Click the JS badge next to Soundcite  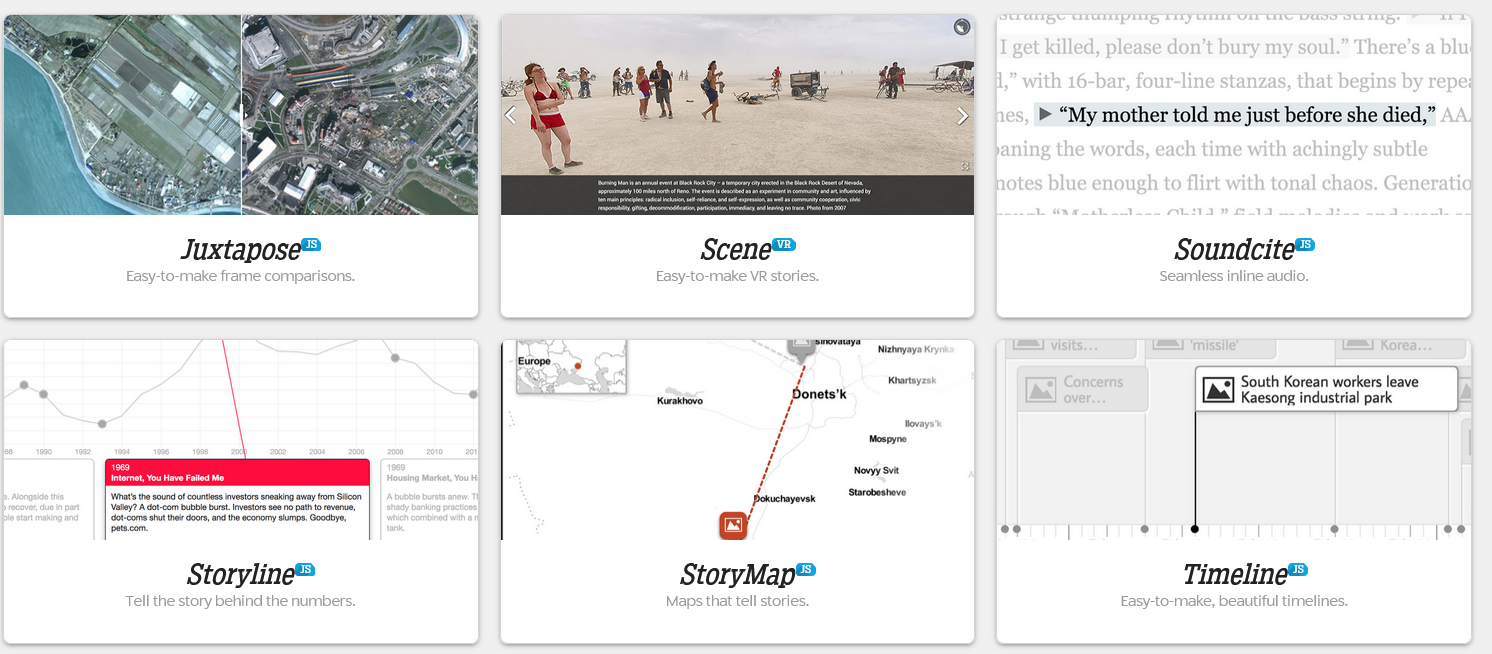[1304, 245]
